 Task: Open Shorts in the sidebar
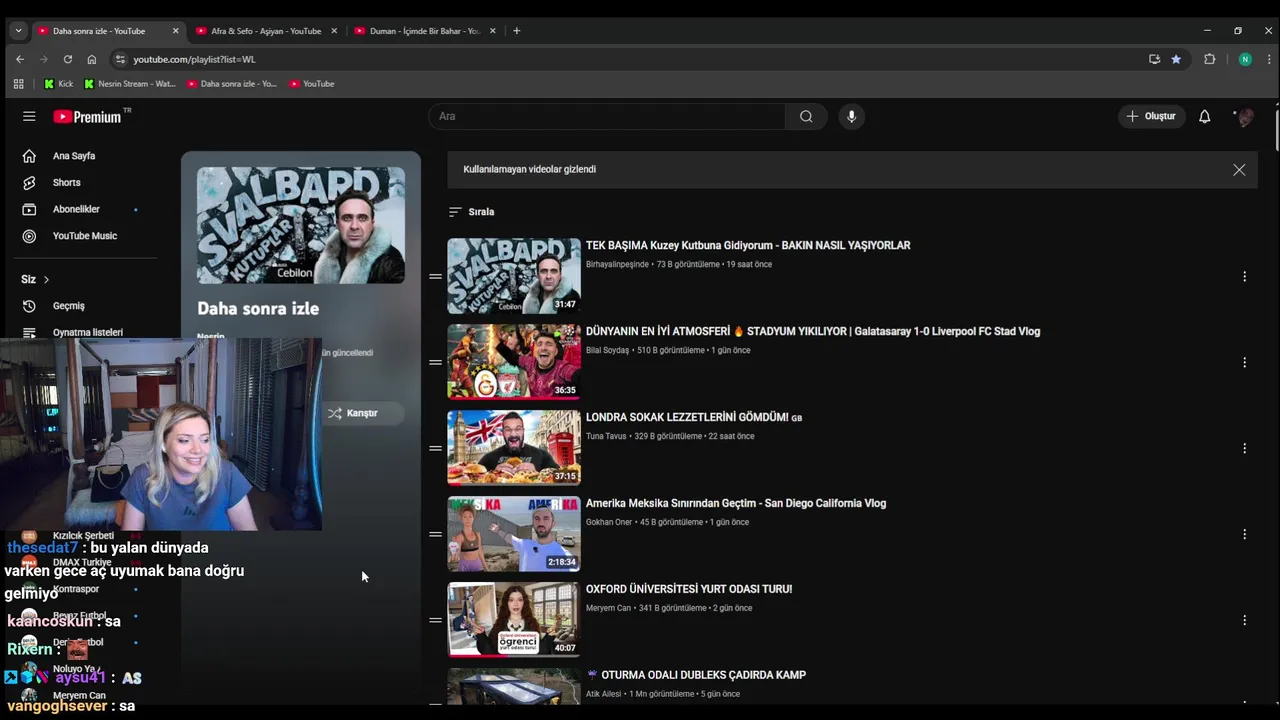pyautogui.click(x=66, y=183)
